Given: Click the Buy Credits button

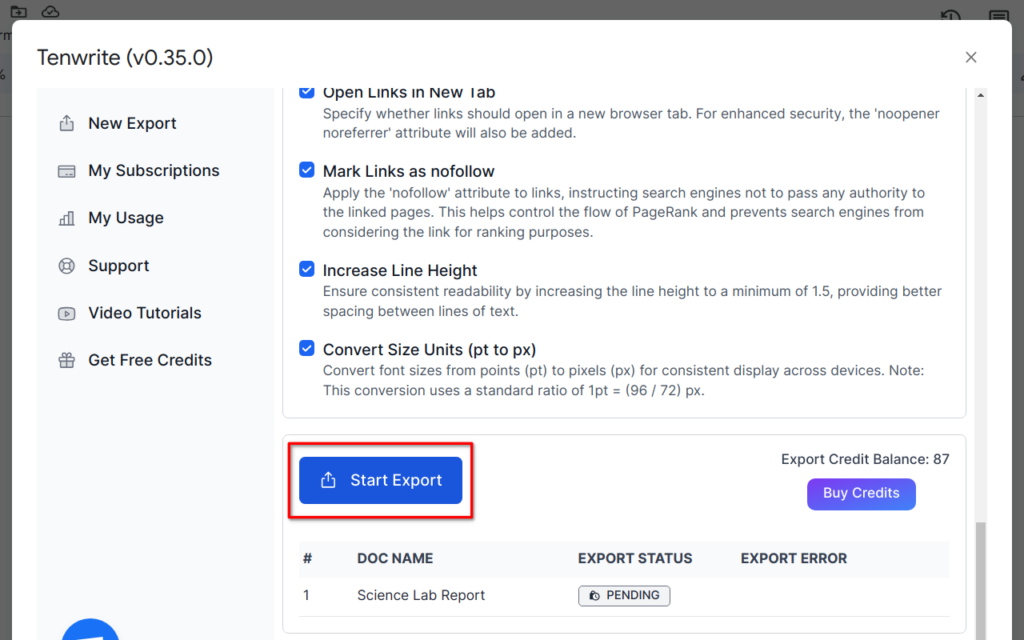Looking at the screenshot, I should click(x=860, y=493).
